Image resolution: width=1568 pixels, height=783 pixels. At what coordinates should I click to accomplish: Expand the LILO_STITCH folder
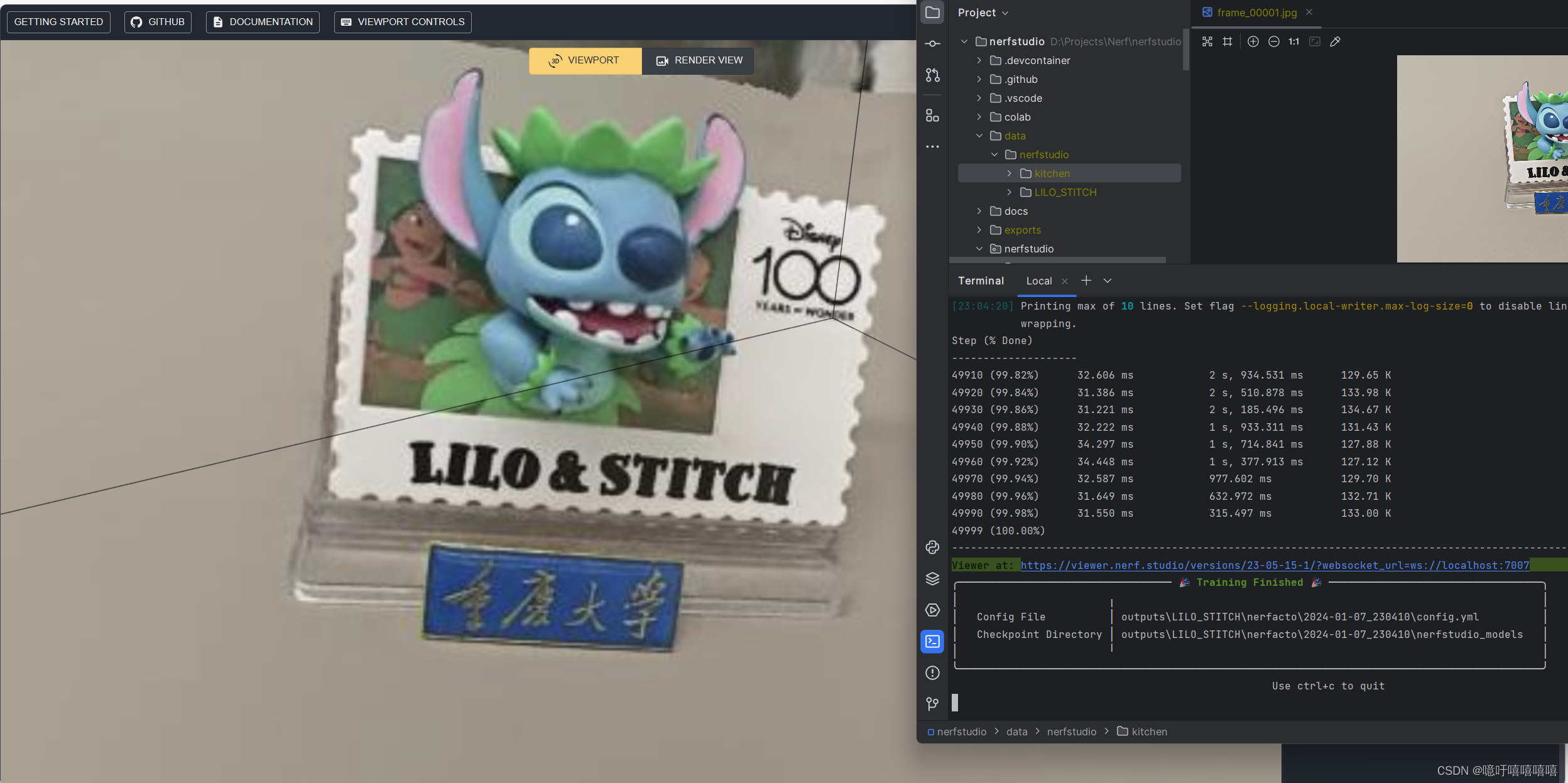pyautogui.click(x=1009, y=192)
